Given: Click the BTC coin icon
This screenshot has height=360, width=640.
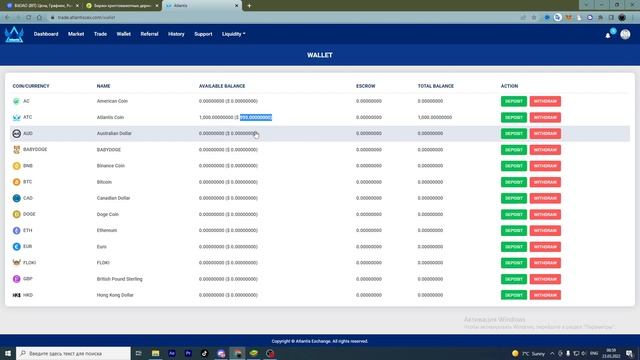Looking at the screenshot, I should pyautogui.click(x=16, y=182).
